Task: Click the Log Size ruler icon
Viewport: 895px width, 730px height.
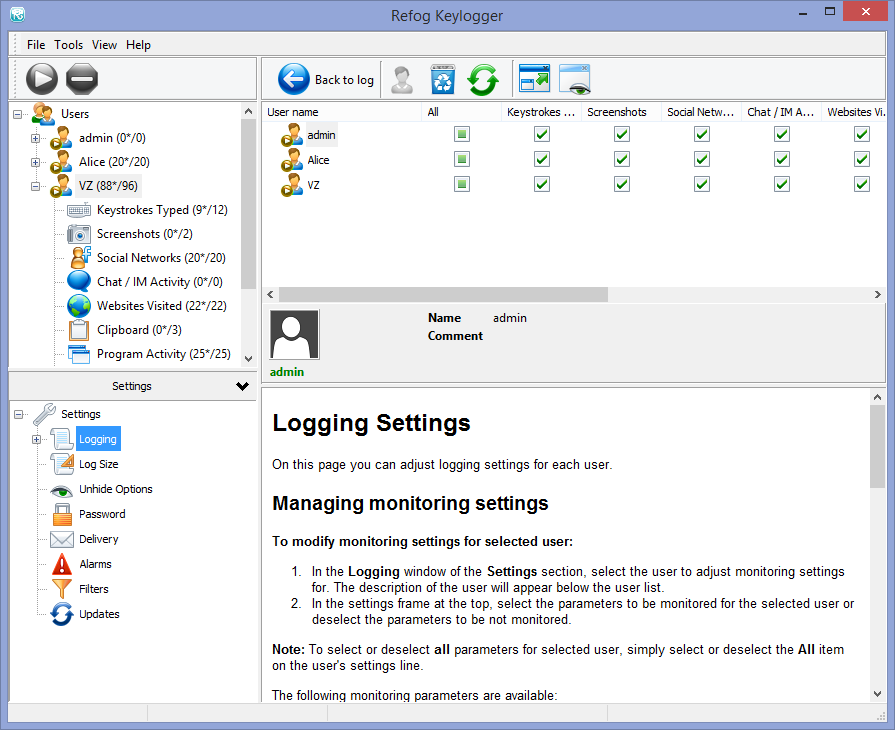Action: tap(62, 464)
